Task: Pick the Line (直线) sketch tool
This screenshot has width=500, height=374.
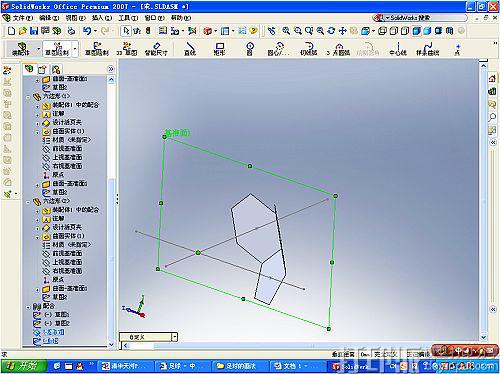Action: 190,49
